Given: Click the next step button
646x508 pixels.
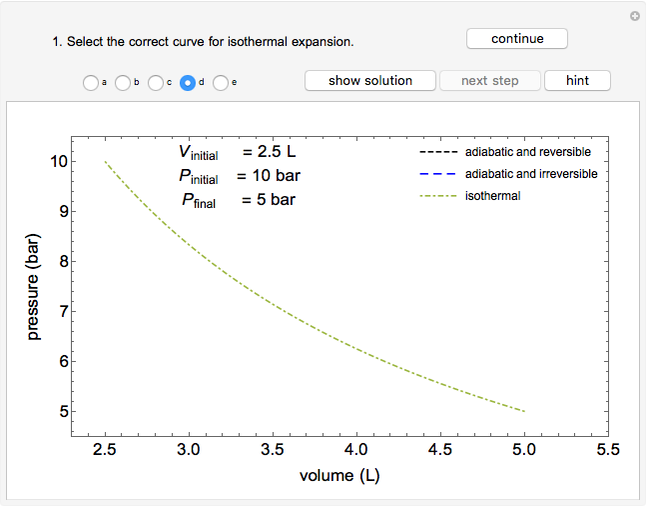Looking at the screenshot, I should [489, 81].
